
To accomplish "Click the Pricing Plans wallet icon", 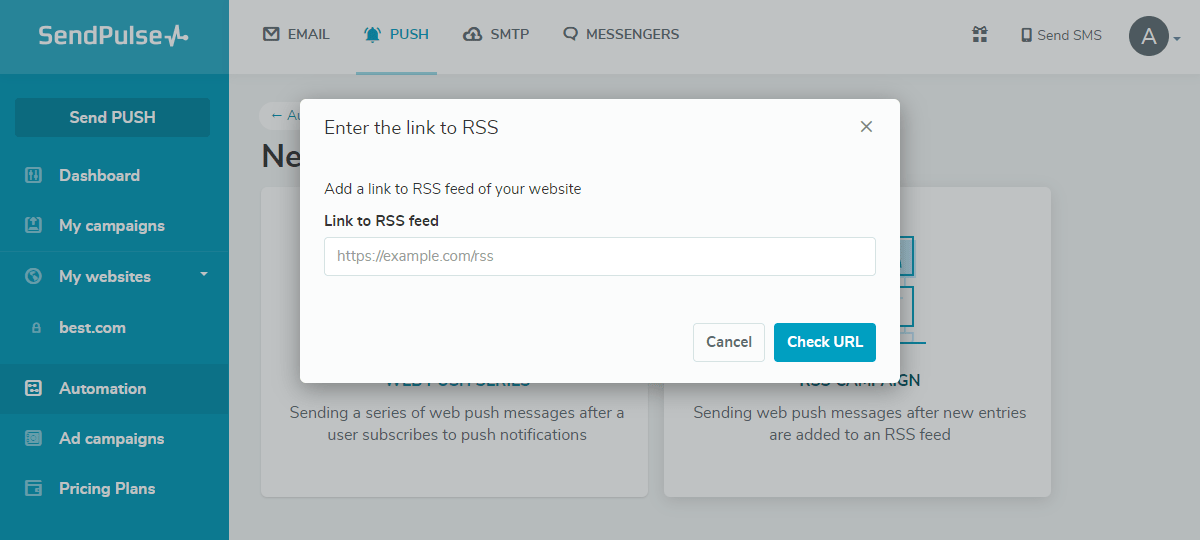I will [34, 489].
